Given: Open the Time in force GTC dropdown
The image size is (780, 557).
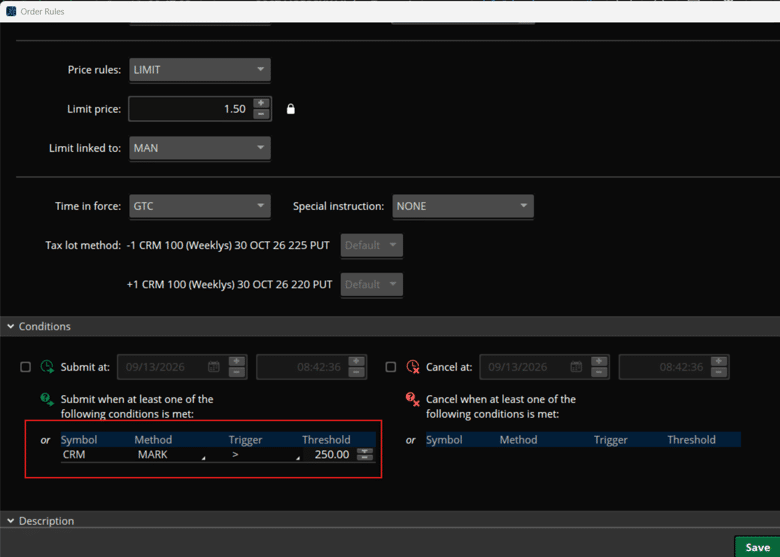Looking at the screenshot, I should tap(200, 206).
